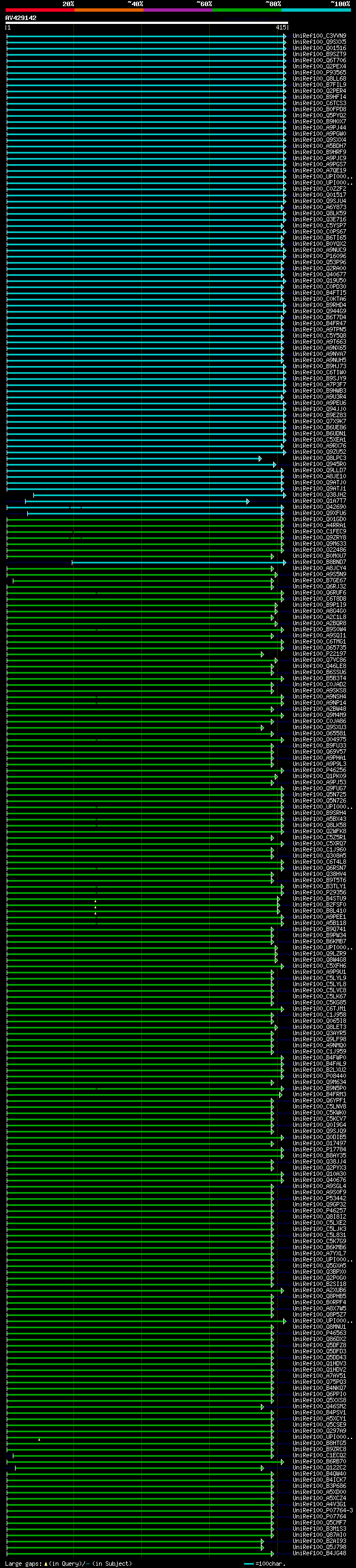Select hit label UniRef100_A5BDH7
Screen dimensions: 356x1568
tap(319, 146)
